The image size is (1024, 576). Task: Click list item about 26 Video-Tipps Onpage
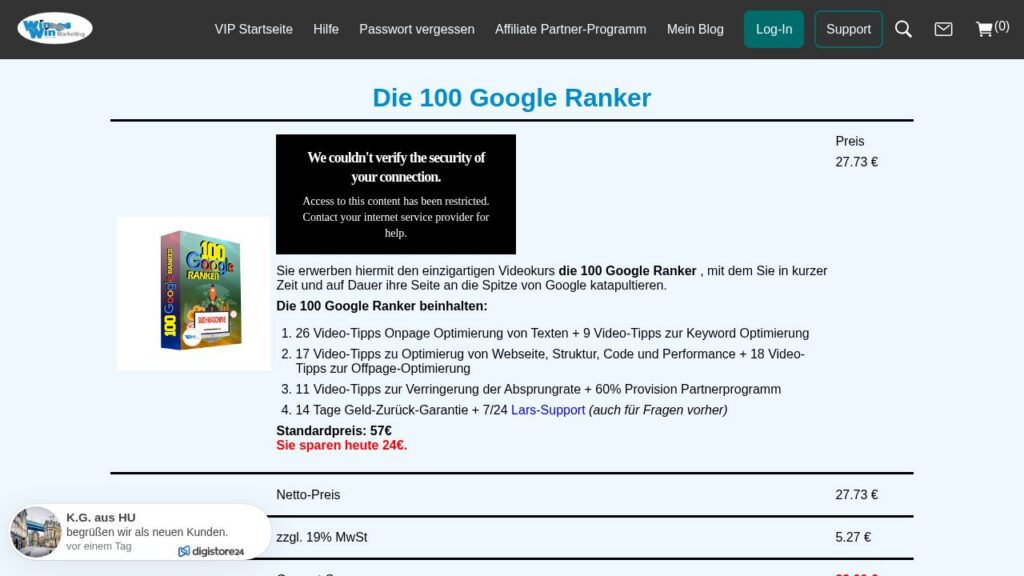(x=552, y=334)
